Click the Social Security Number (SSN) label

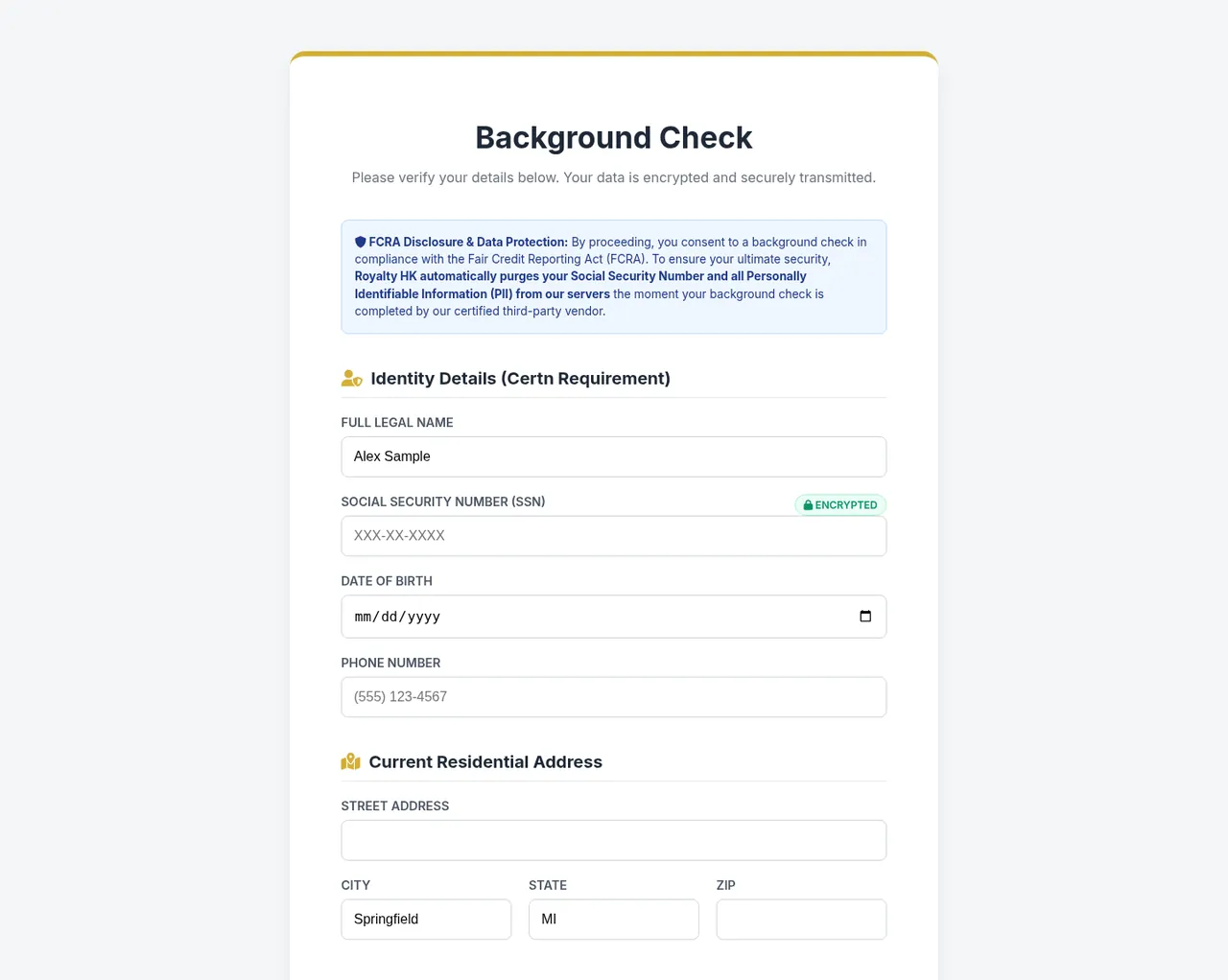tap(443, 502)
